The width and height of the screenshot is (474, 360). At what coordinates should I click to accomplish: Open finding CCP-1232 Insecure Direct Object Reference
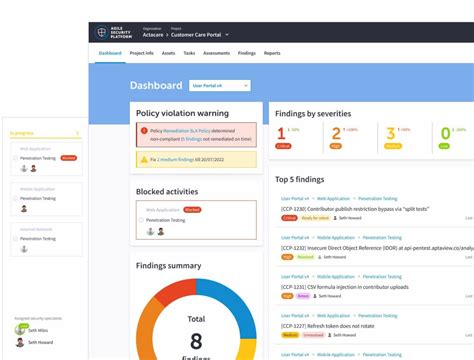[377, 248]
